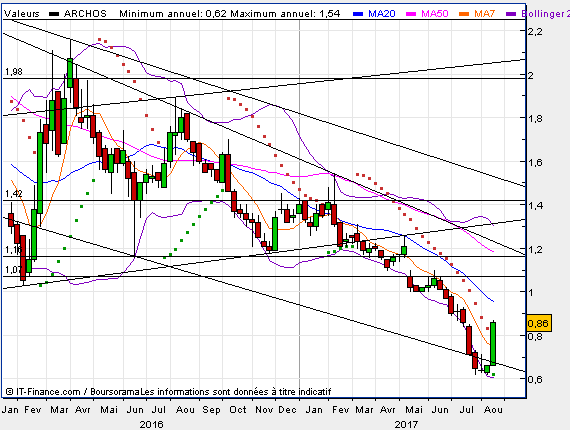This screenshot has width=570, height=430.
Task: Click the last tall green candlestick
Action: [x=493, y=343]
